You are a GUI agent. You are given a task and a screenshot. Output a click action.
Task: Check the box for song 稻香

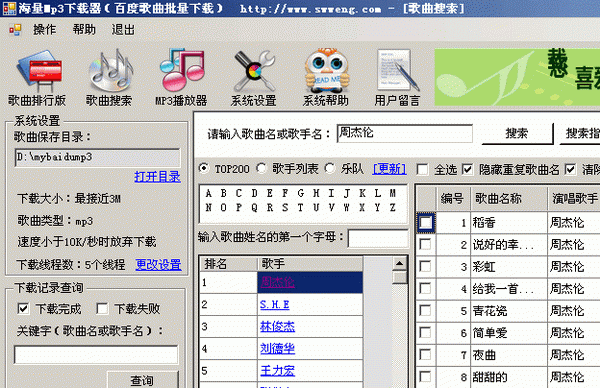pos(426,222)
